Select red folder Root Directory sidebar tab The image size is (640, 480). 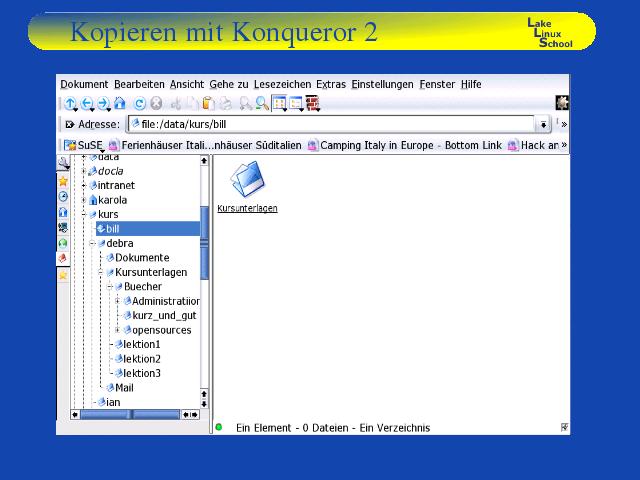[x=63, y=258]
